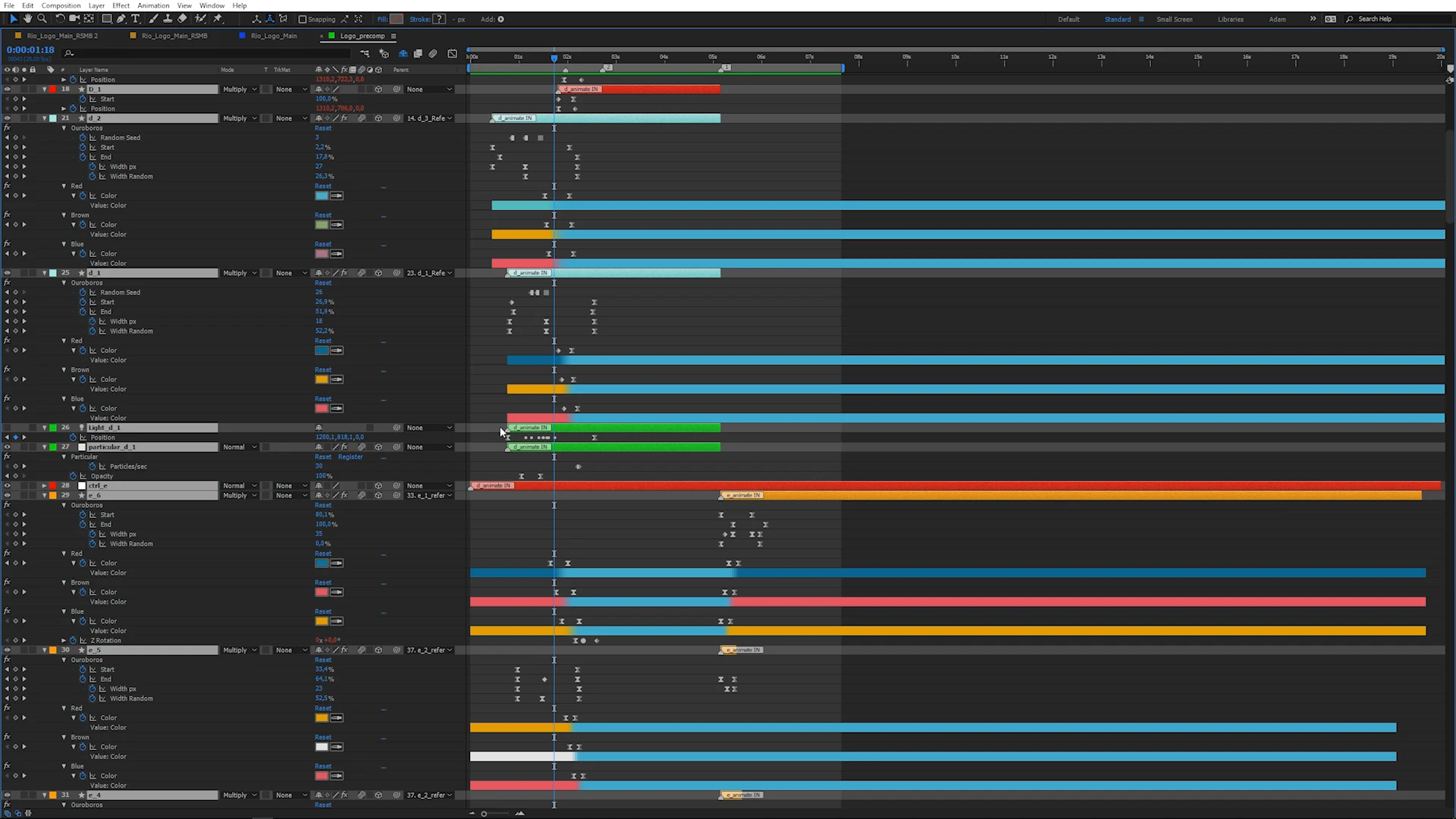
Task: Select the Zoom tool in toolbar
Action: coord(42,19)
